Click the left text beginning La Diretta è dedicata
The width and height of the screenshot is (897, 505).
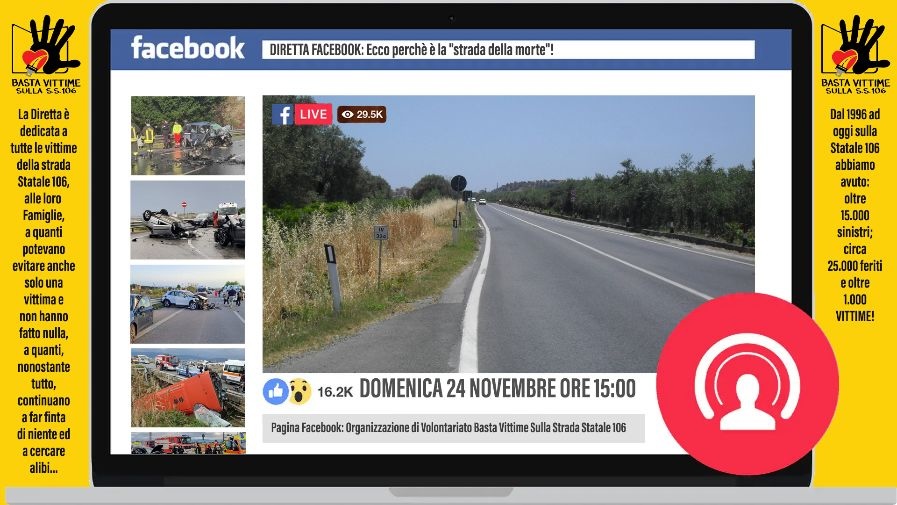pos(43,291)
